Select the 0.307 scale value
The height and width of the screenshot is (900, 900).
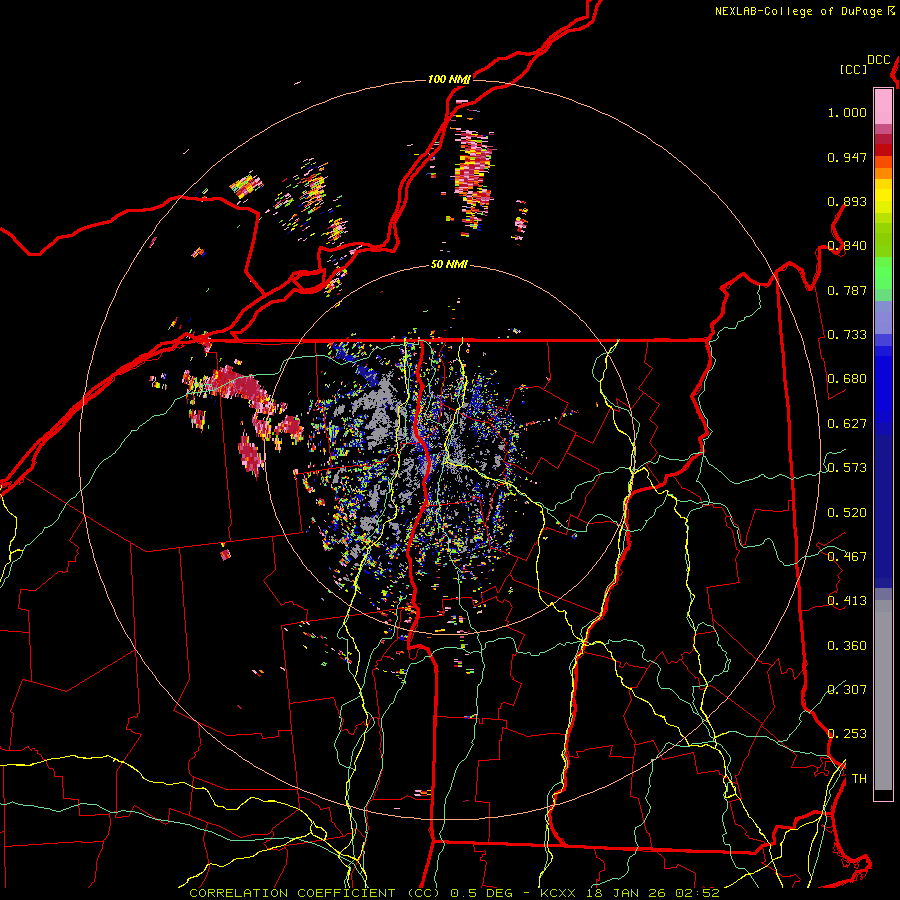tap(847, 689)
